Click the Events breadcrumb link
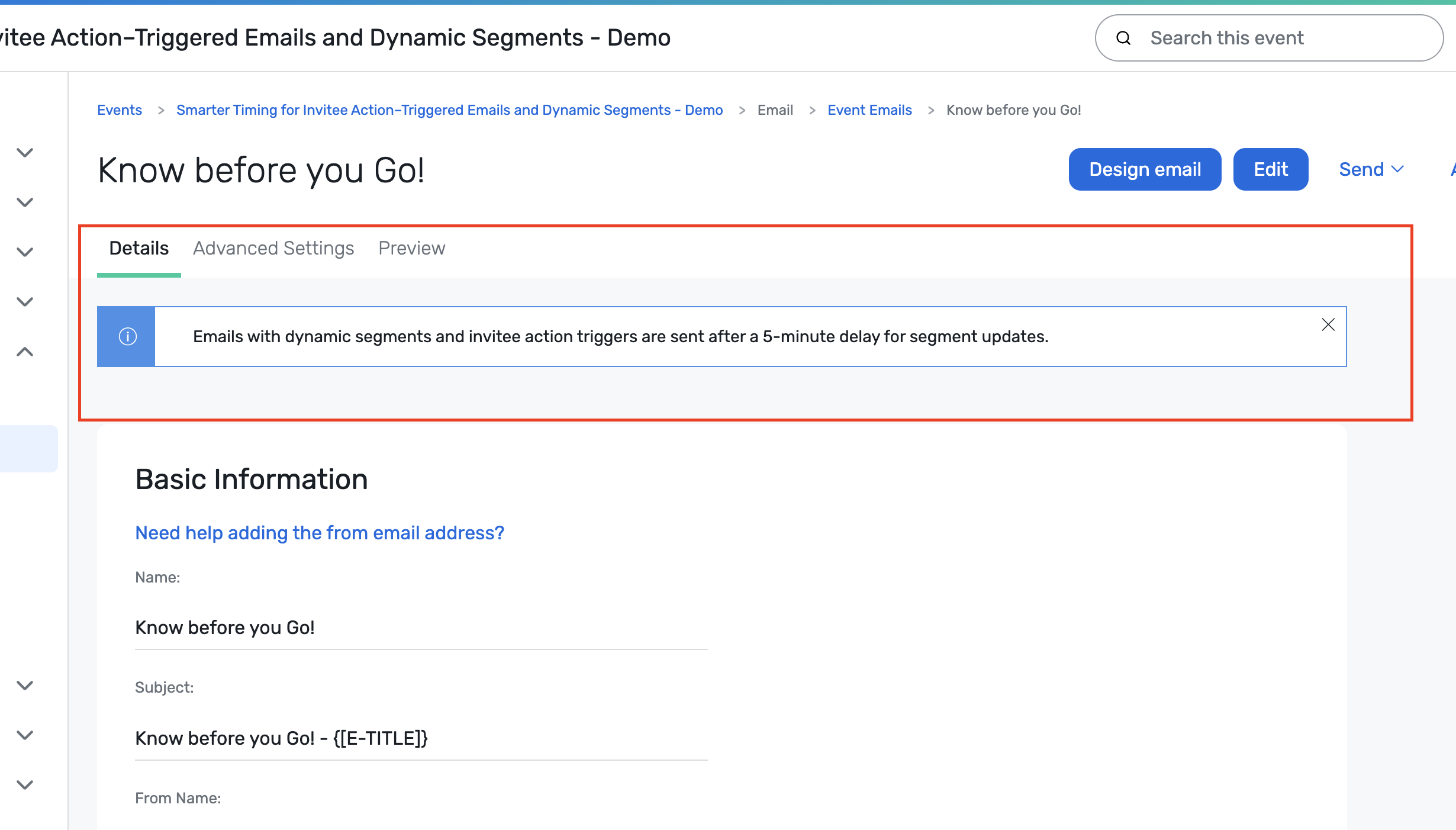This screenshot has width=1456, height=830. [120, 110]
